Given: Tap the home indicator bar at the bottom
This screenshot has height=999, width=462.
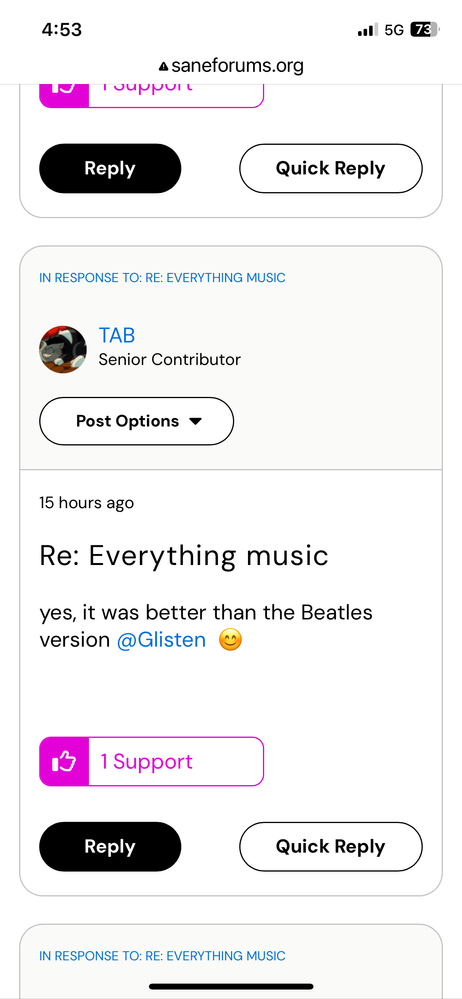Looking at the screenshot, I should pos(231,986).
